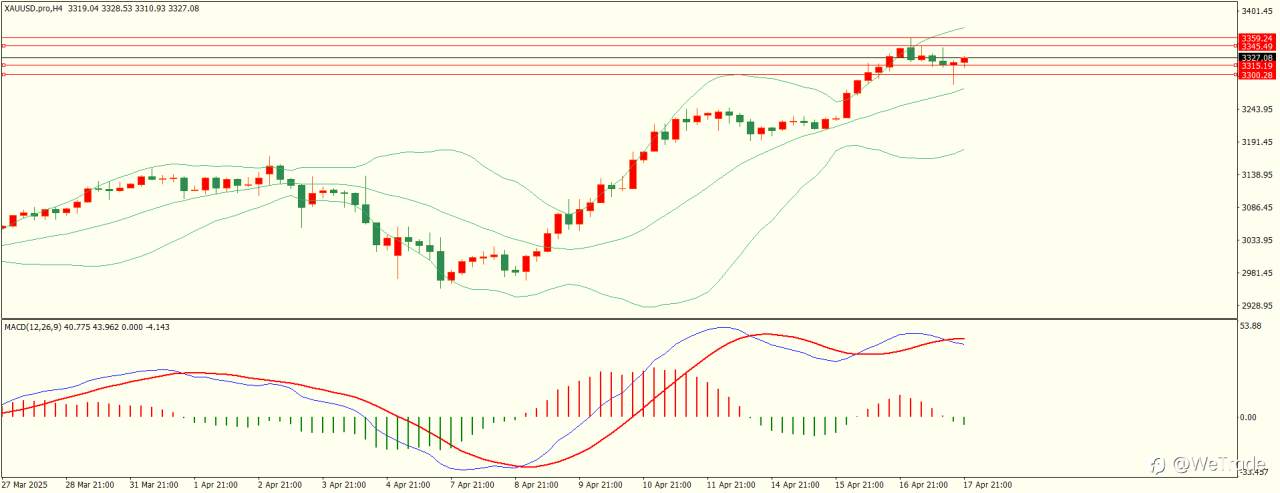Click the MACD scale value 53.88
Screen dimensions: 1280x493
pos(1251,326)
